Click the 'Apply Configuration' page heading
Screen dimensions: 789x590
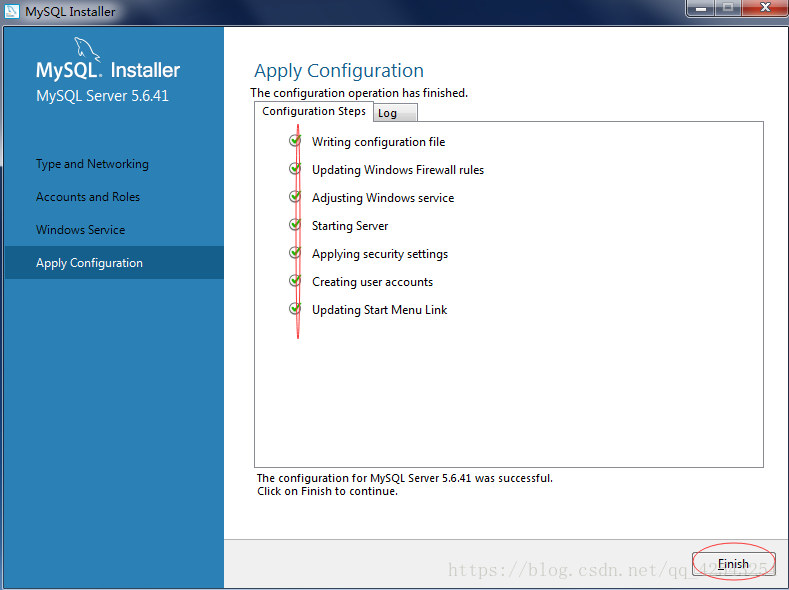(x=339, y=71)
